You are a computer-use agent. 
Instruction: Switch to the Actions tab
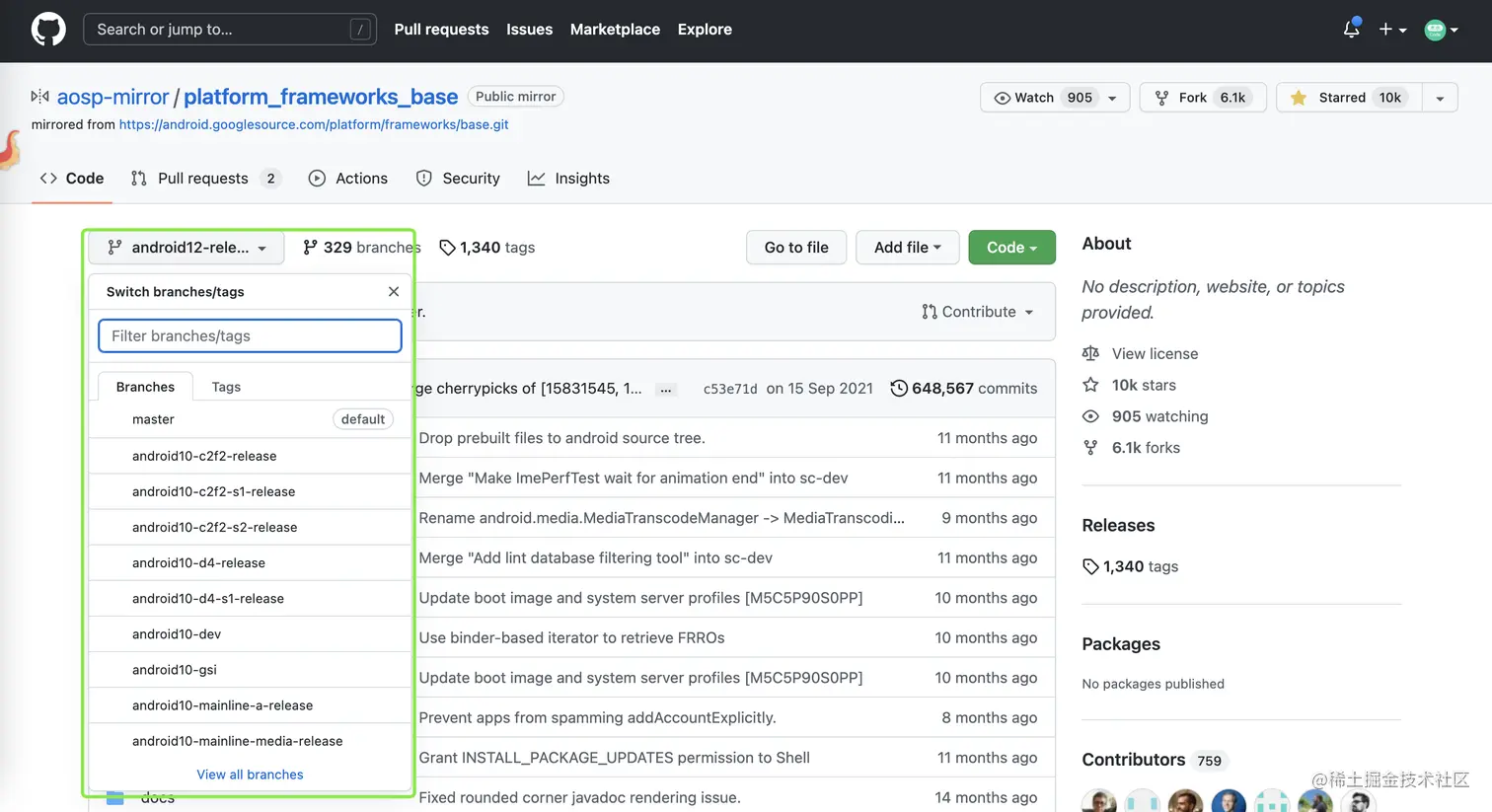click(348, 179)
